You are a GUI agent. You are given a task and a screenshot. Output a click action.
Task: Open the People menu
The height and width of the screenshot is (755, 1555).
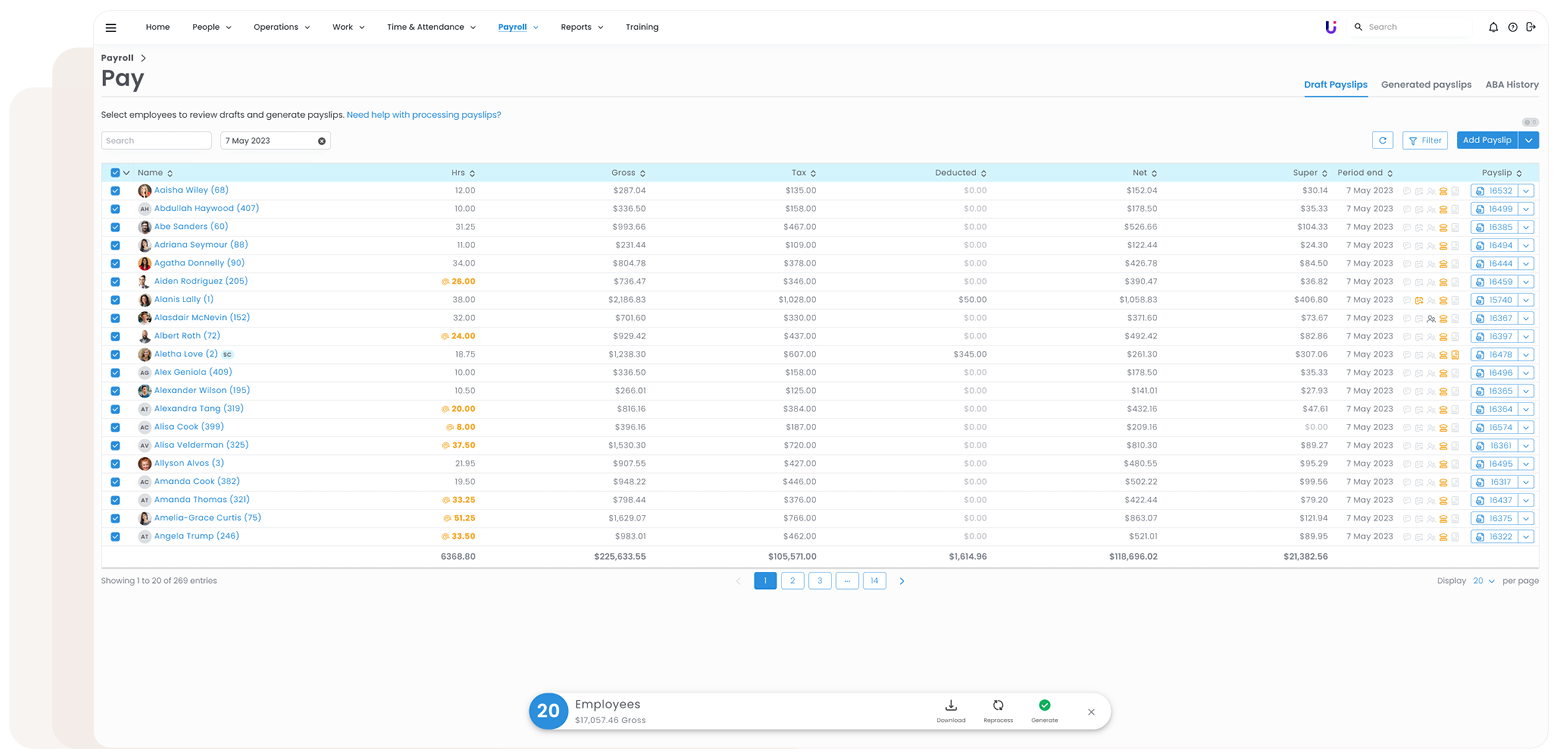[212, 27]
